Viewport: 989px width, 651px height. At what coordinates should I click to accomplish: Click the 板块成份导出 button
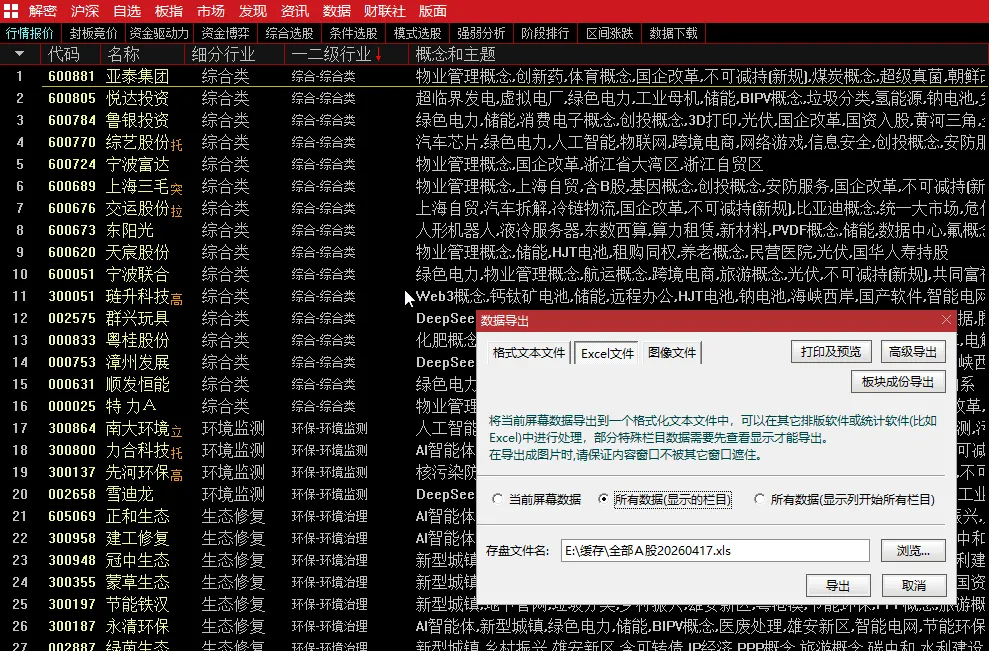click(898, 382)
